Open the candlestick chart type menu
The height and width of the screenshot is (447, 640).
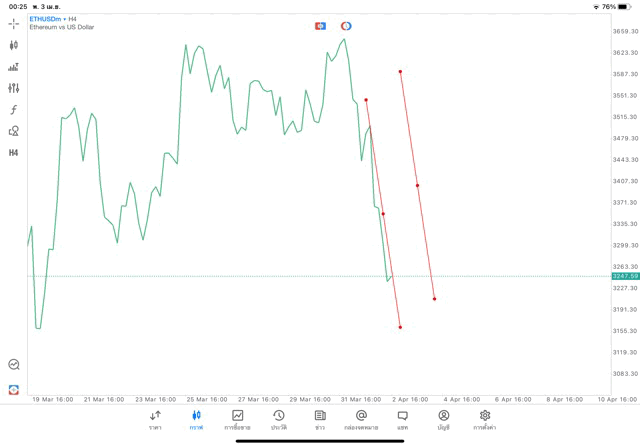pyautogui.click(x=13, y=45)
